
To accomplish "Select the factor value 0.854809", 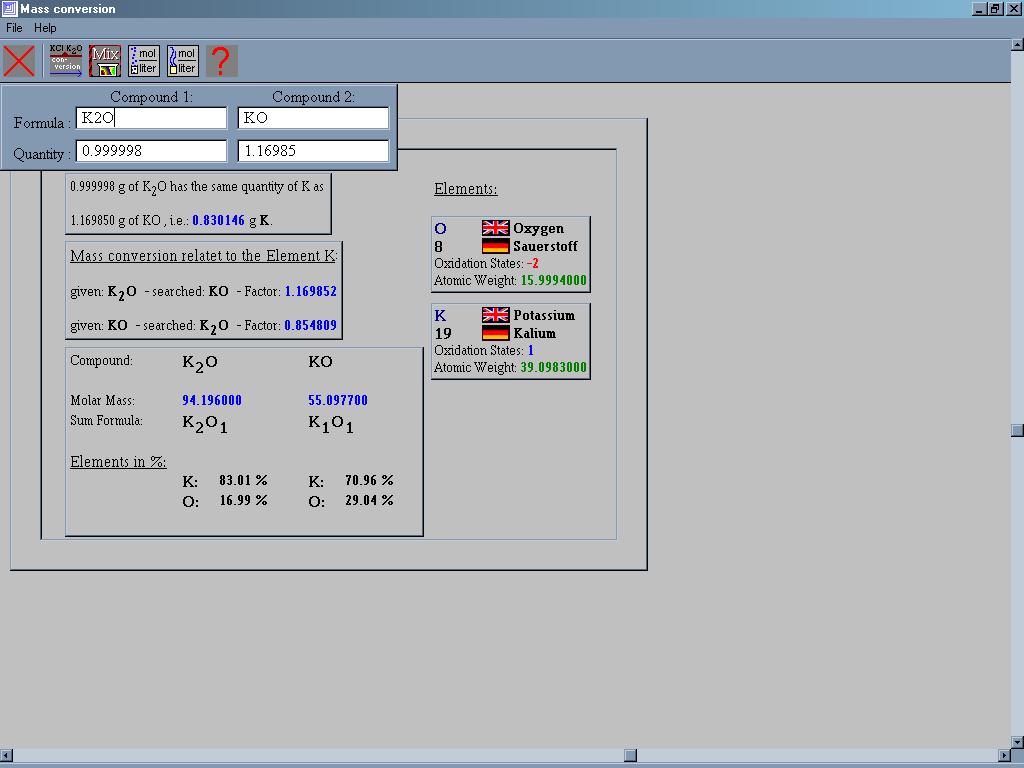I will point(311,325).
